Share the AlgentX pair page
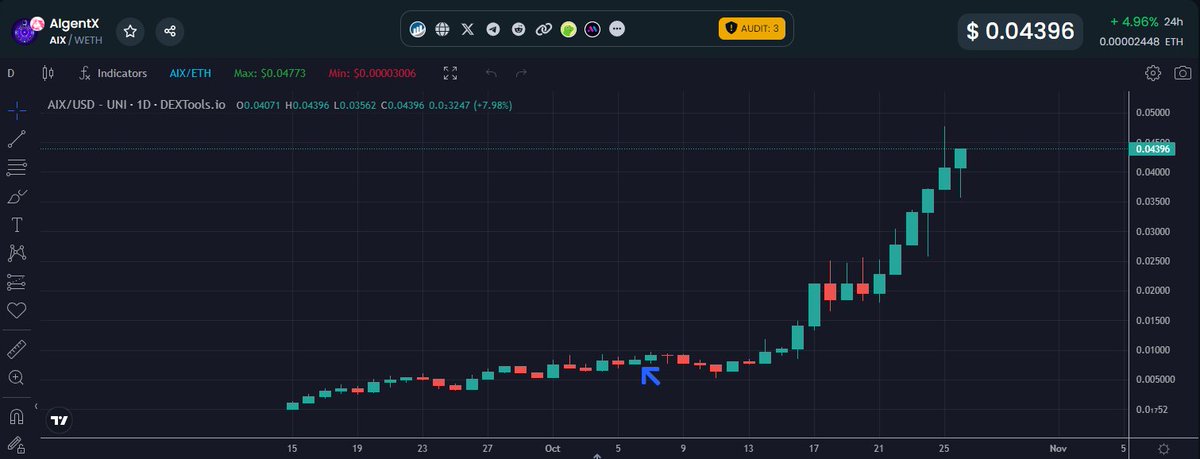This screenshot has width=1200, height=459. [x=170, y=31]
